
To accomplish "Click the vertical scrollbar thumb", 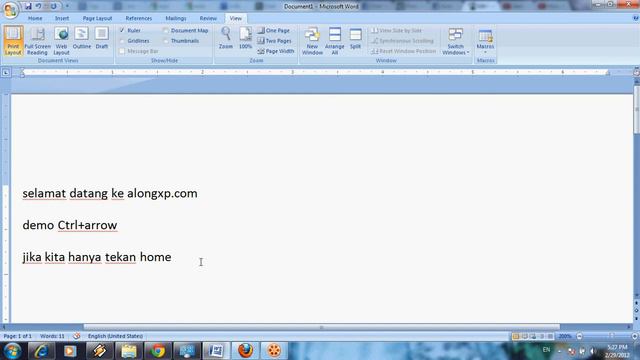I will point(636,108).
